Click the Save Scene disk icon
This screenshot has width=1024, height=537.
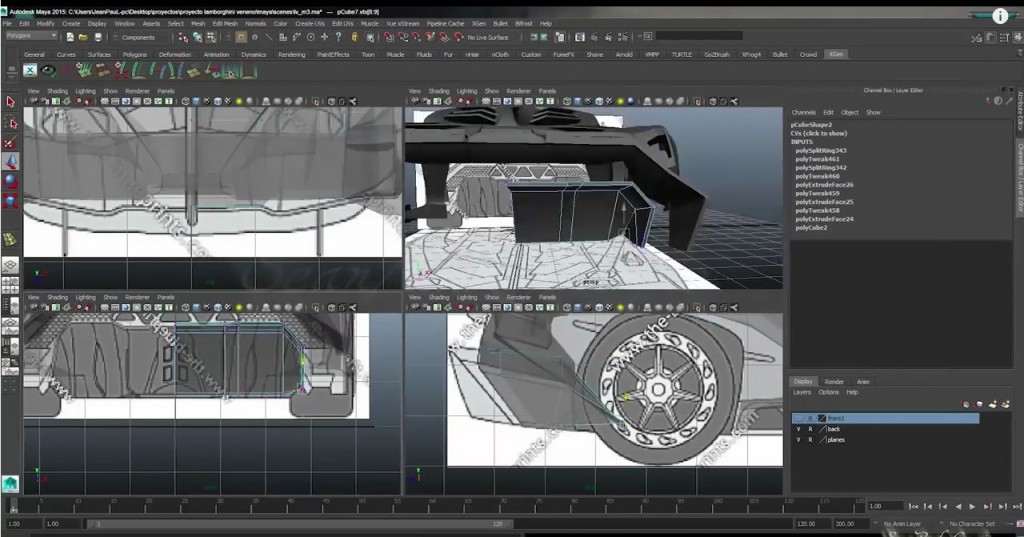[97, 37]
